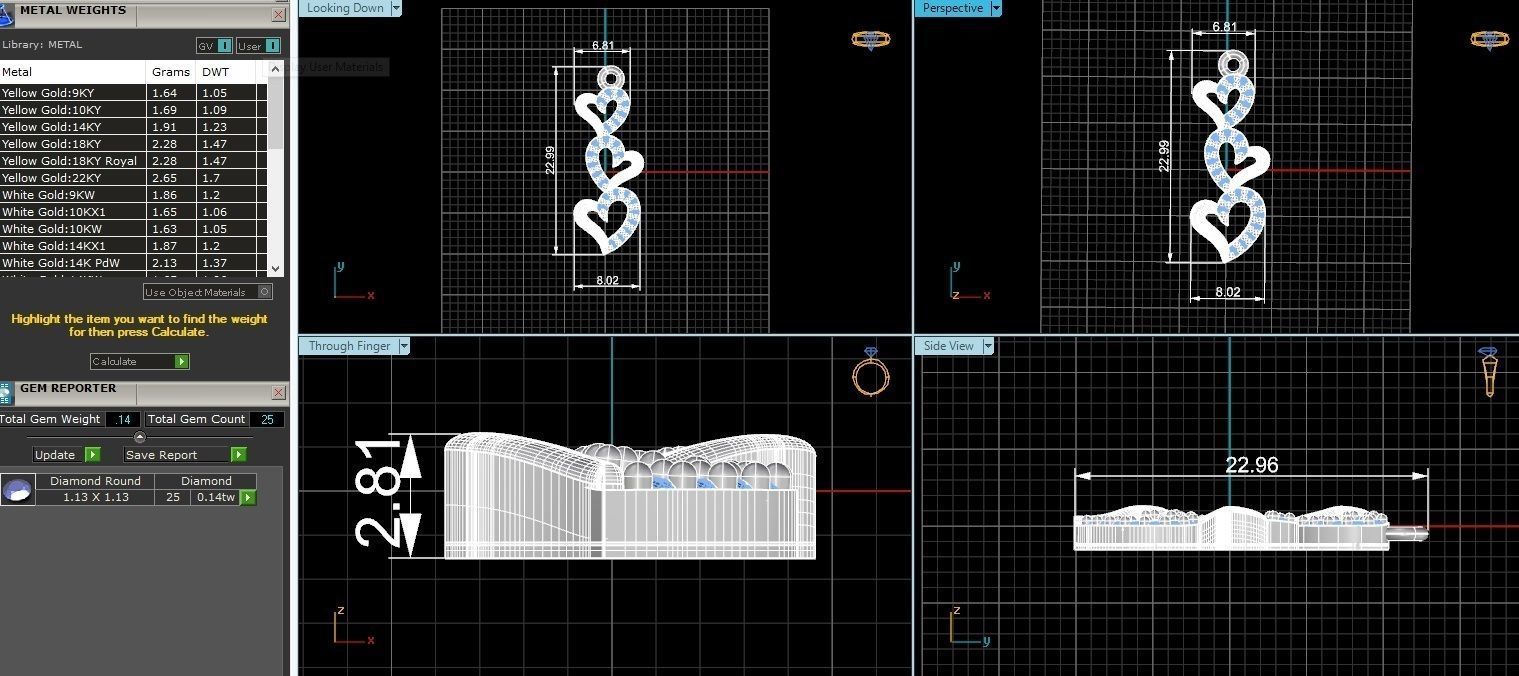1519x676 pixels.
Task: Select the Yellow Gold:10KY row
Action: [x=133, y=110]
